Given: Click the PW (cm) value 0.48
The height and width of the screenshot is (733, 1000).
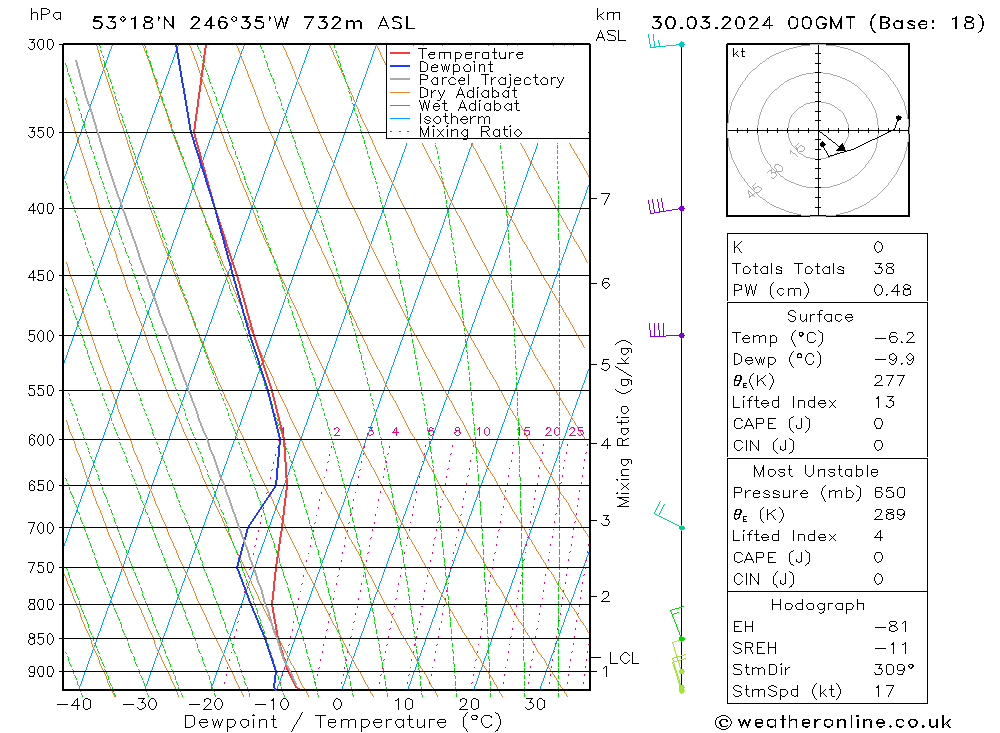Looking at the screenshot, I should (x=893, y=290).
